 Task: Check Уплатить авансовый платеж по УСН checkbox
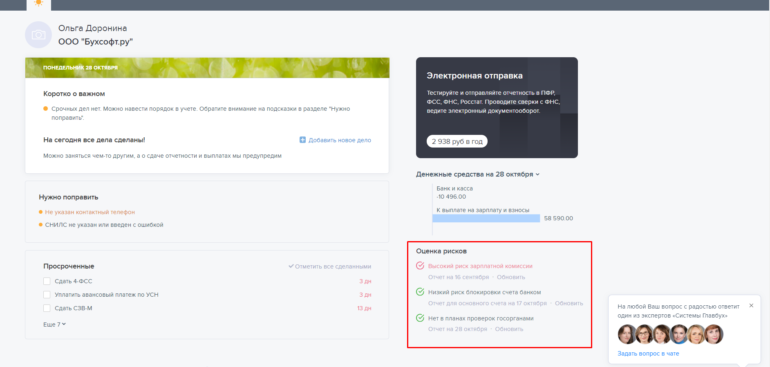click(47, 294)
